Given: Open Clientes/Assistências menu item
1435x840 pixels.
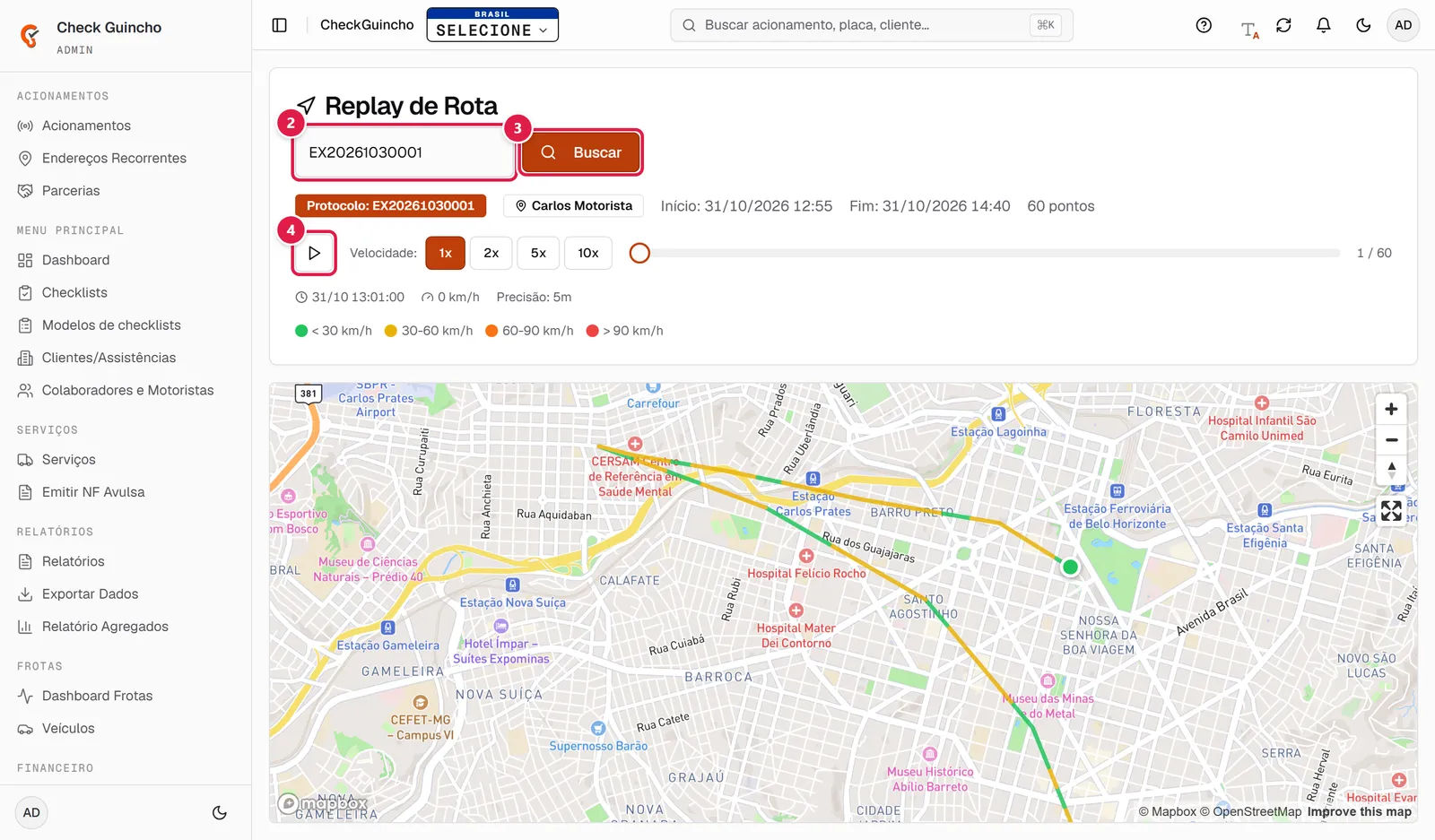Looking at the screenshot, I should tap(126, 358).
